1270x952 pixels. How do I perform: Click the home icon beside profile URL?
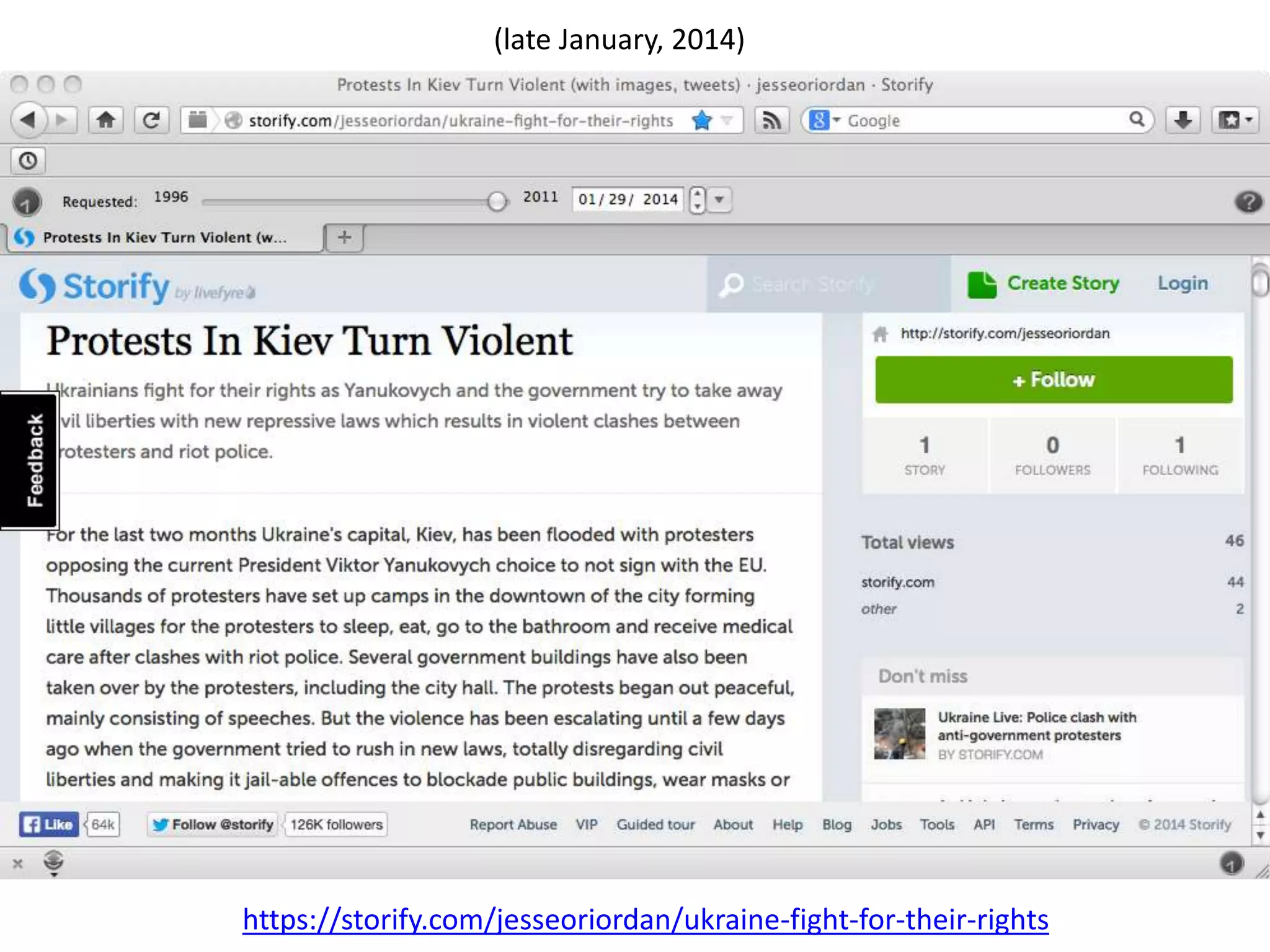pyautogui.click(x=880, y=334)
